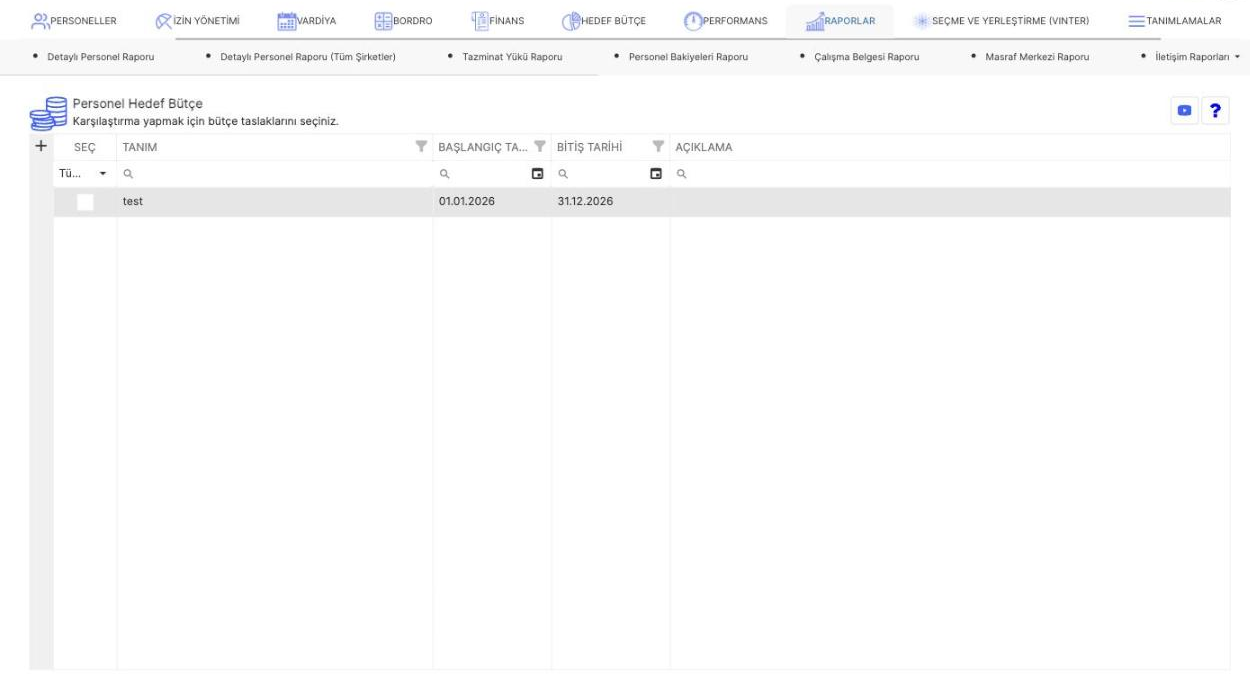Image resolution: width=1250 pixels, height=679 pixels.
Task: Select the 'test' cell in the table
Action: click(275, 202)
